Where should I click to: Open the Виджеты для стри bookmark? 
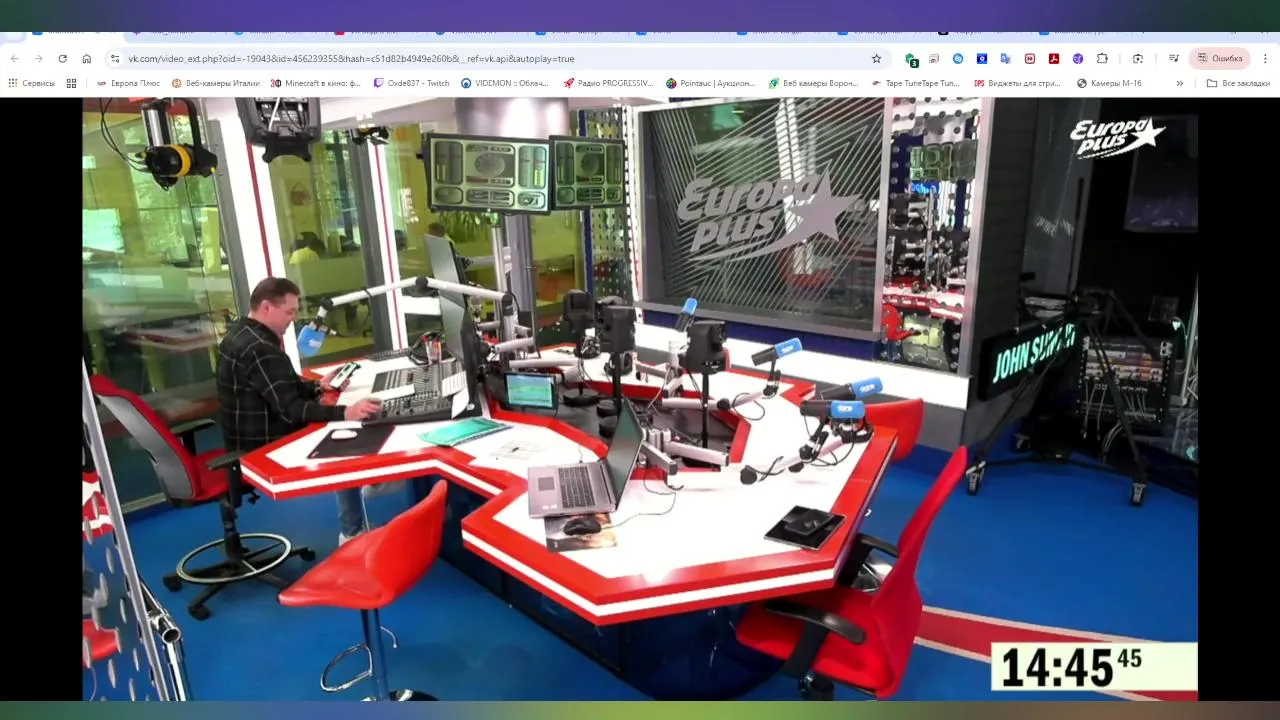pyautogui.click(x=1018, y=83)
